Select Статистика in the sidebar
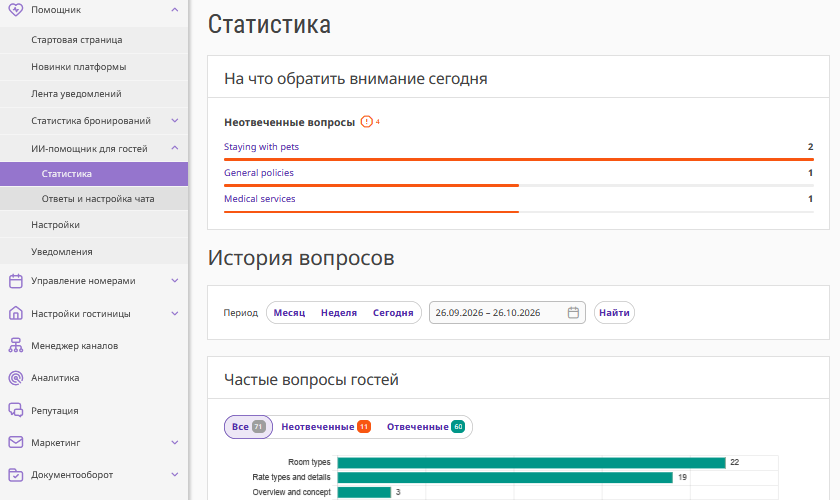The height and width of the screenshot is (500, 840). point(94,174)
